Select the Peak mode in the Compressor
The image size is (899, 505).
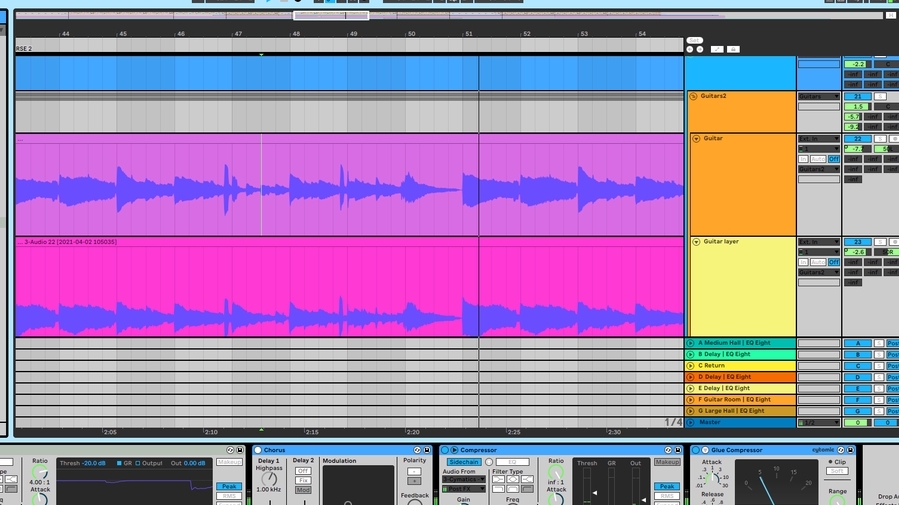click(x=667, y=486)
